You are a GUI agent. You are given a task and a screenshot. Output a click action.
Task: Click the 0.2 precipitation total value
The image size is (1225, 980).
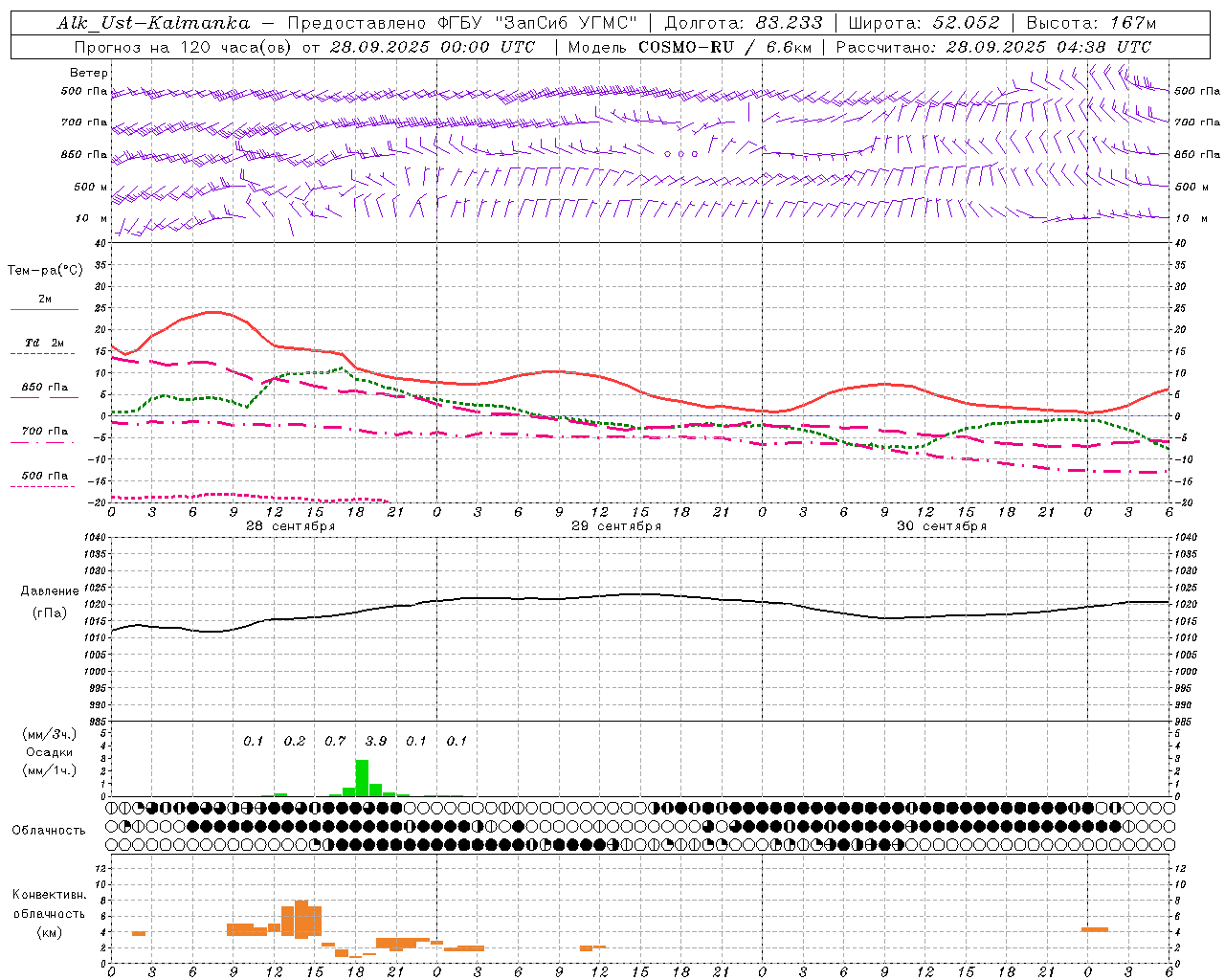295,741
